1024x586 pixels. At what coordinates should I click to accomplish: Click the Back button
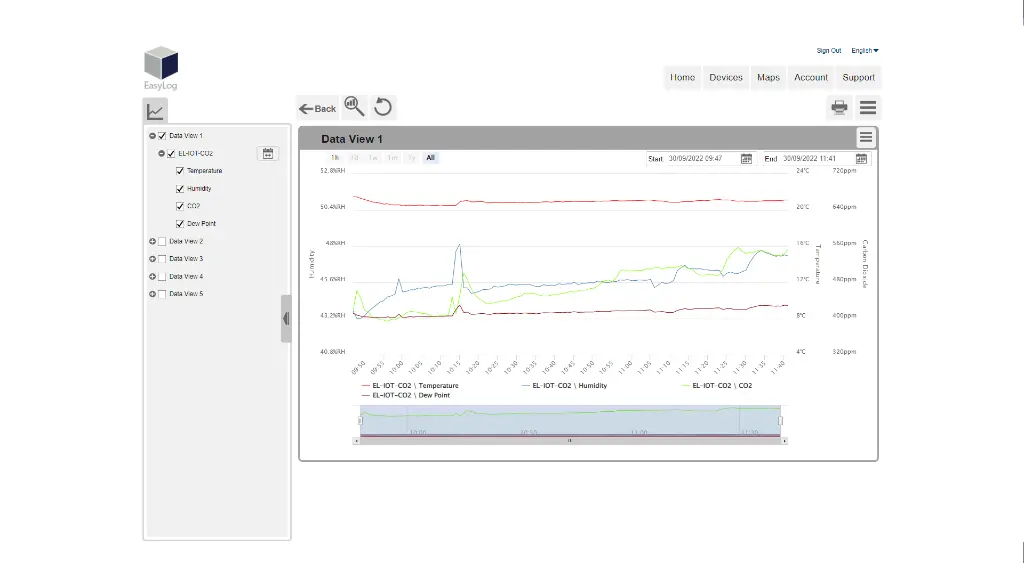point(317,108)
